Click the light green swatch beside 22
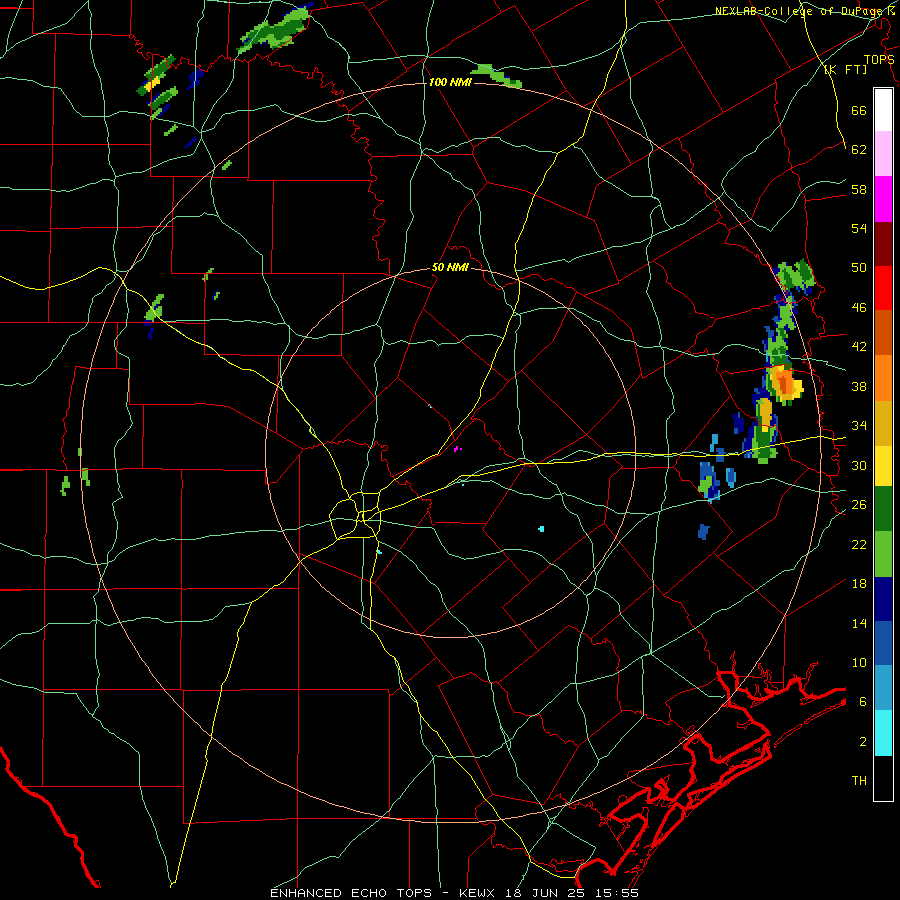The image size is (900, 900). pos(883,554)
